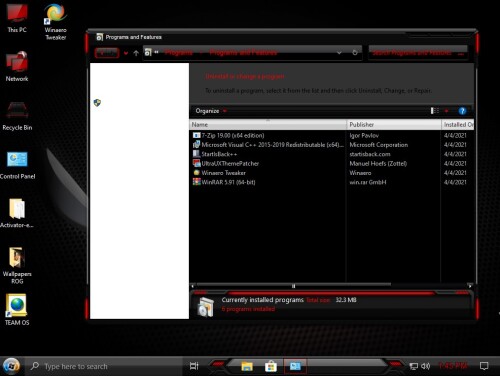Click installed programs icon in details pane
Viewport: 500px width, 376px height.
pyautogui.click(x=206, y=306)
